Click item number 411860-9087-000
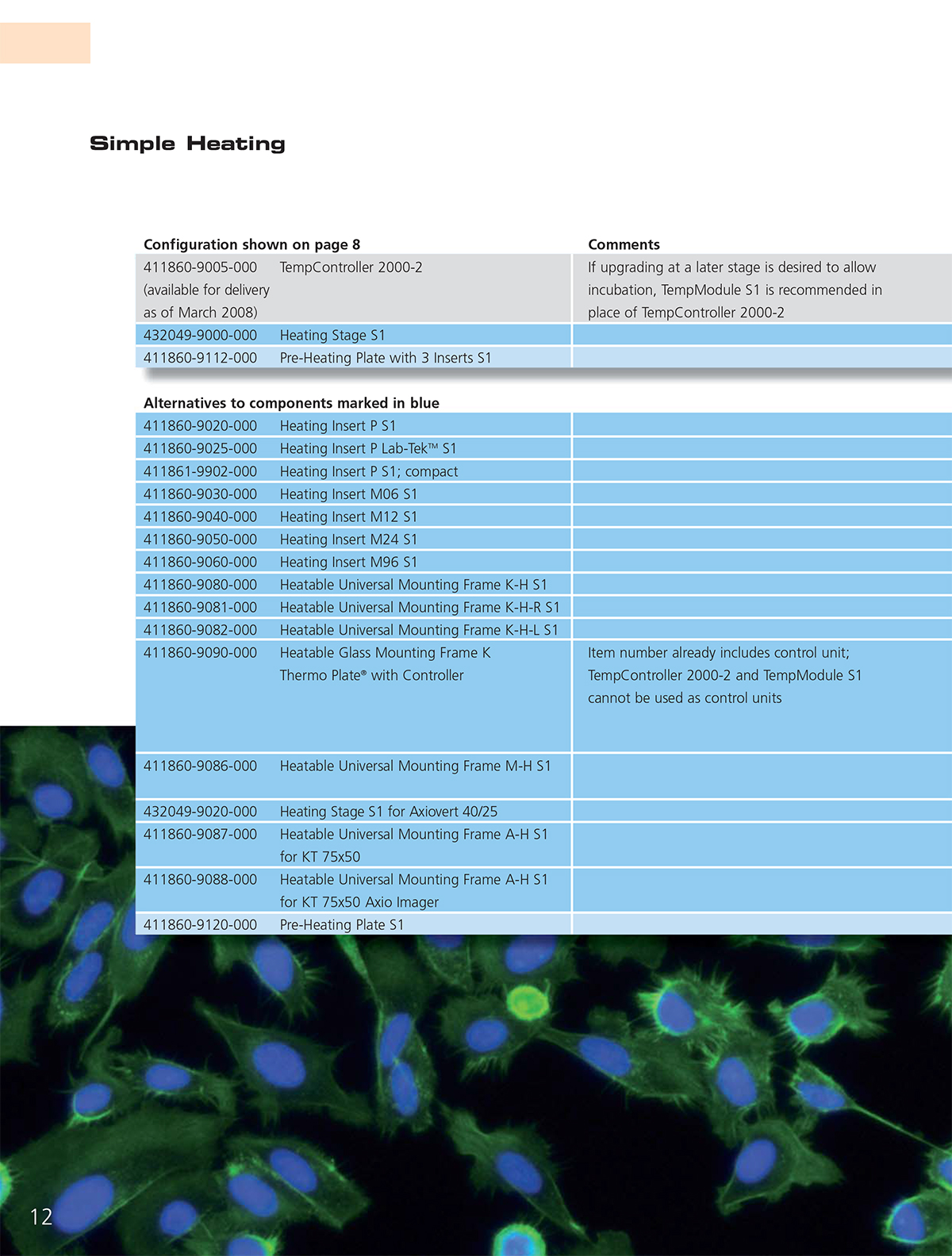 coord(200,835)
